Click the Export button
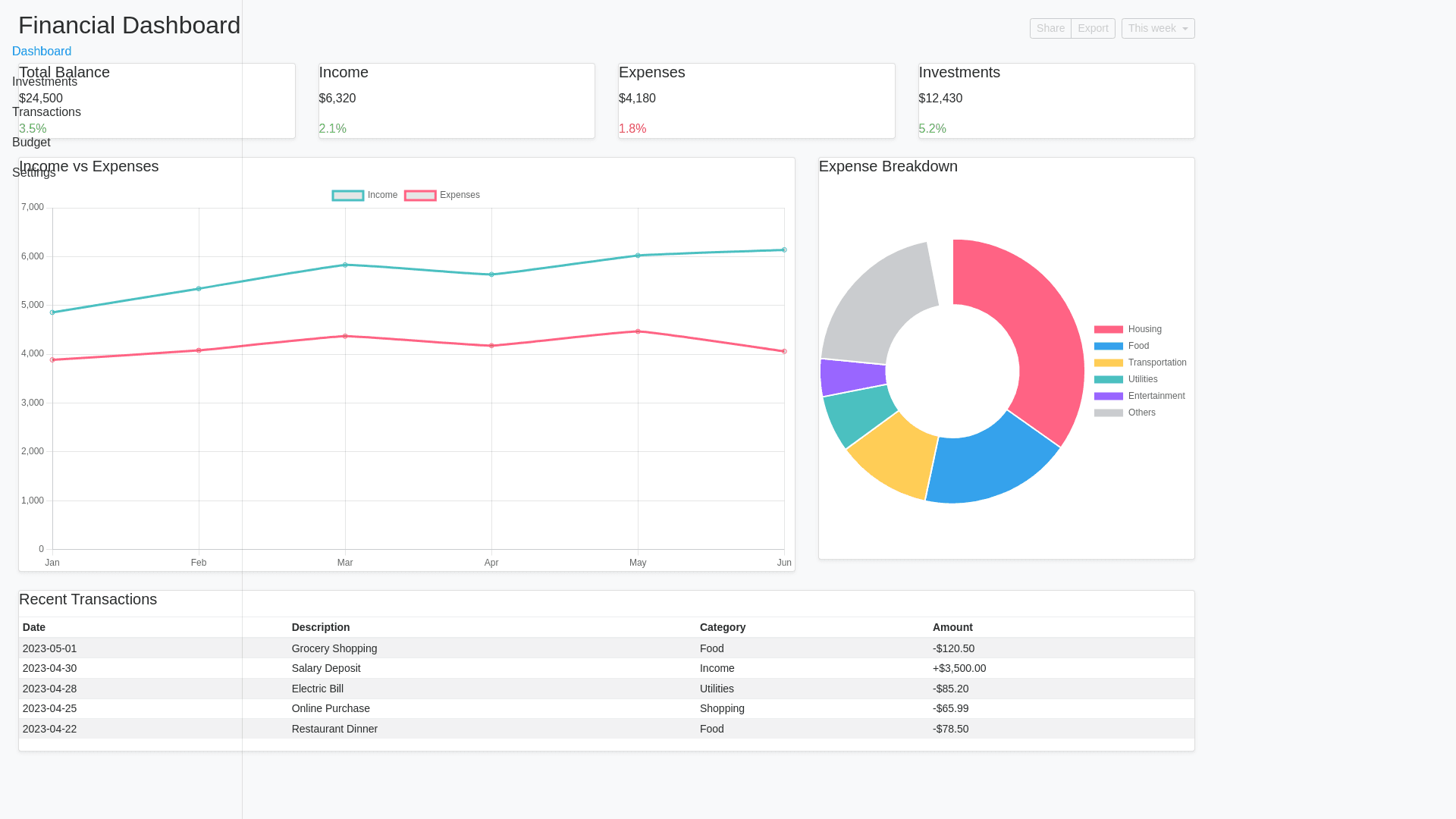The height and width of the screenshot is (819, 1456). [x=1093, y=29]
